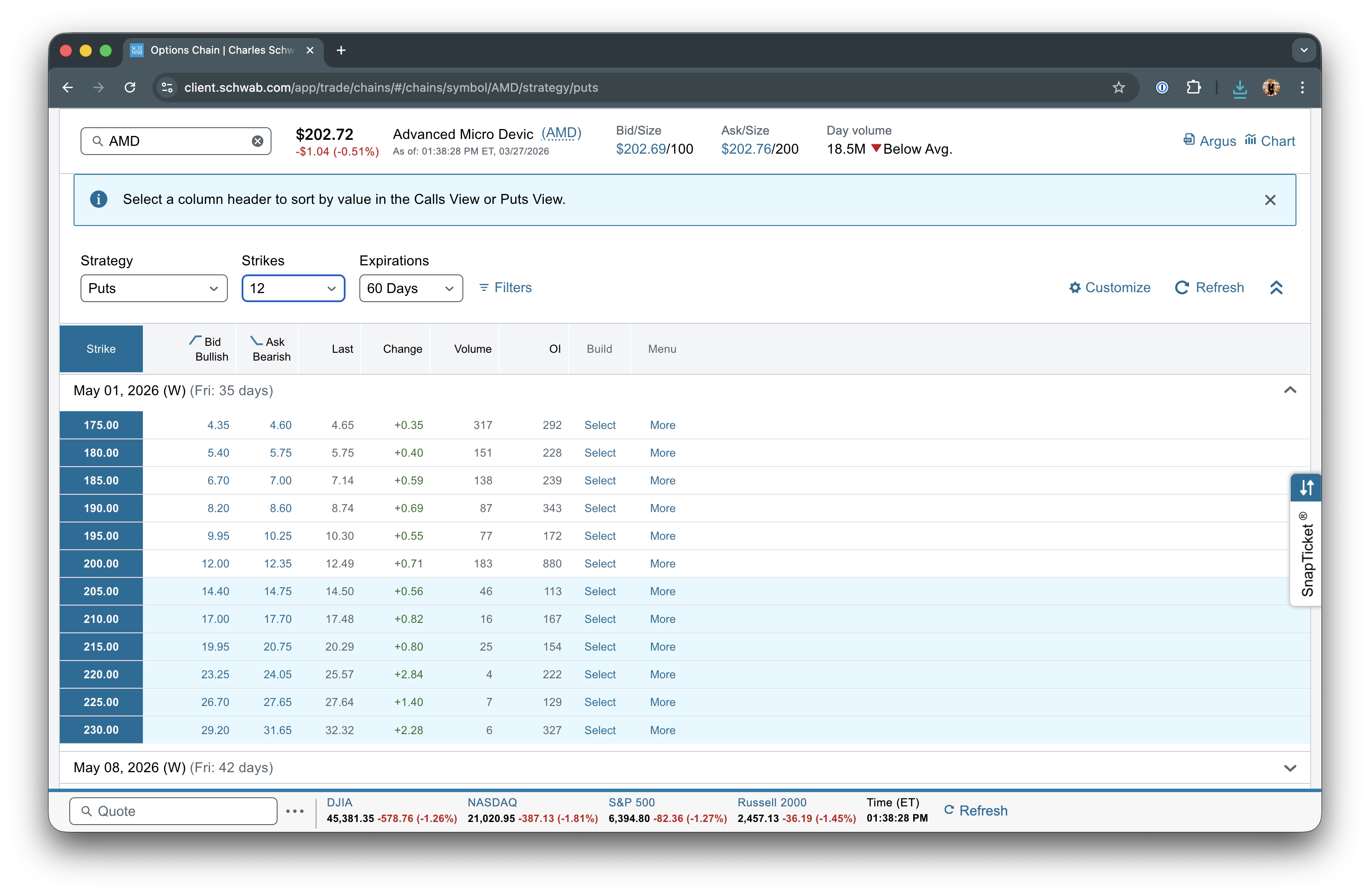Click the 20.75 ask for strike 215.00
The height and width of the screenshot is (896, 1370).
[278, 647]
